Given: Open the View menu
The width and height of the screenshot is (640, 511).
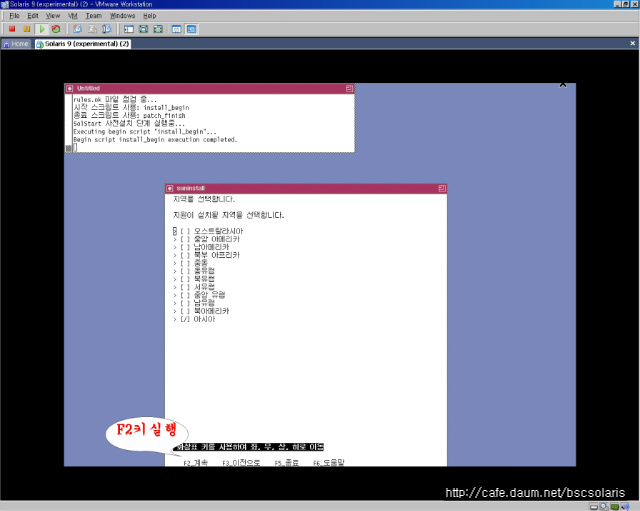Looking at the screenshot, I should (x=53, y=16).
